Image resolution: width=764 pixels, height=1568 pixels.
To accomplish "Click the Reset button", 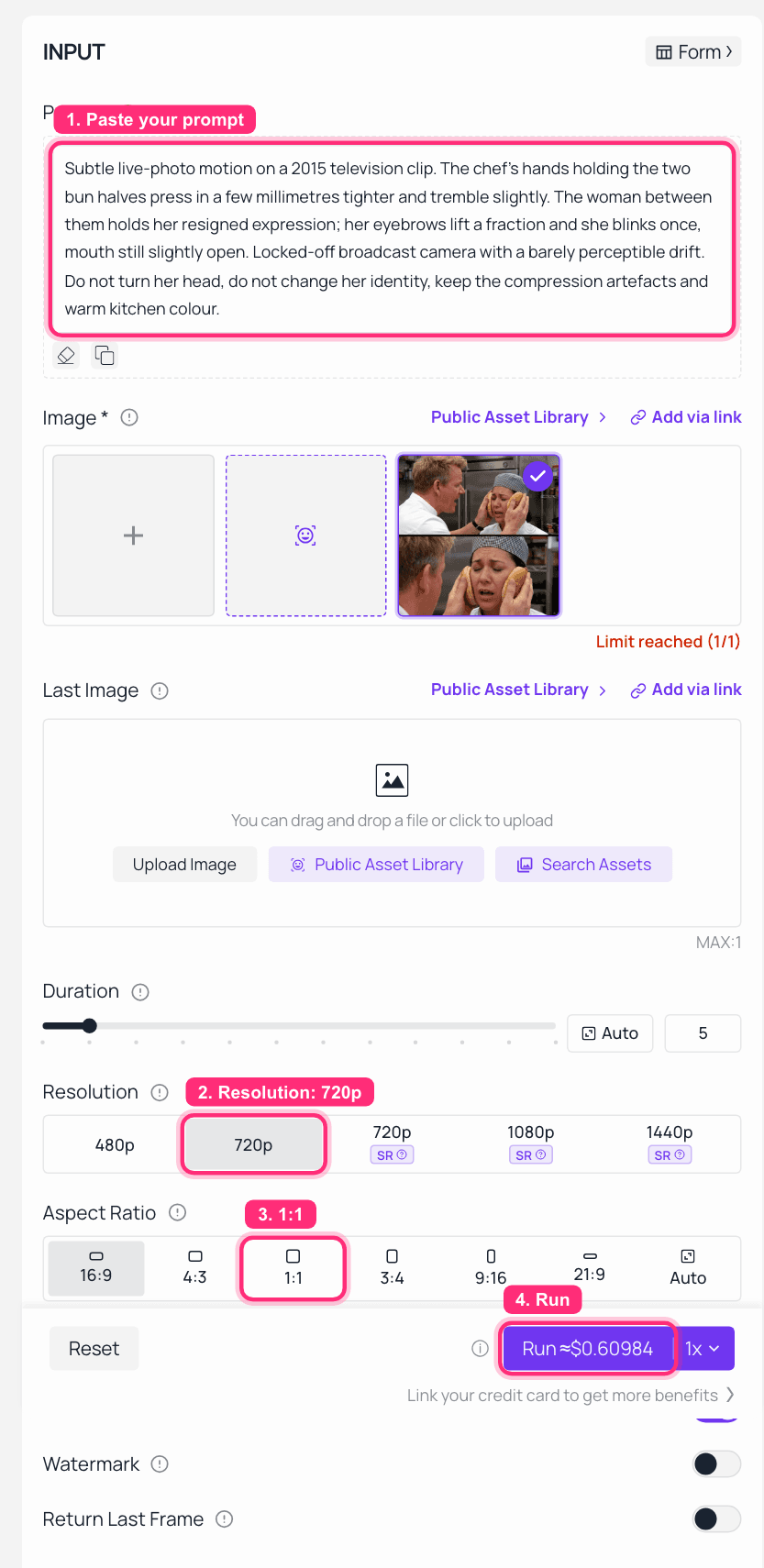I will [94, 1349].
